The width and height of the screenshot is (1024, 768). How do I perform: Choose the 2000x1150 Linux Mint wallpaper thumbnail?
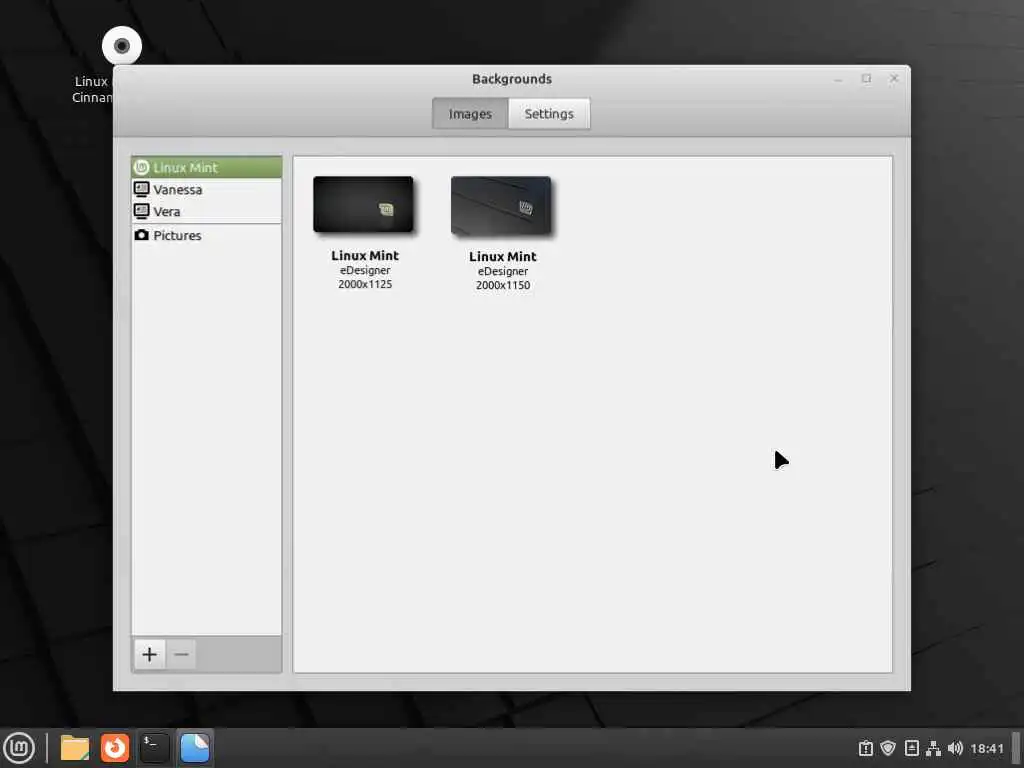click(x=501, y=206)
